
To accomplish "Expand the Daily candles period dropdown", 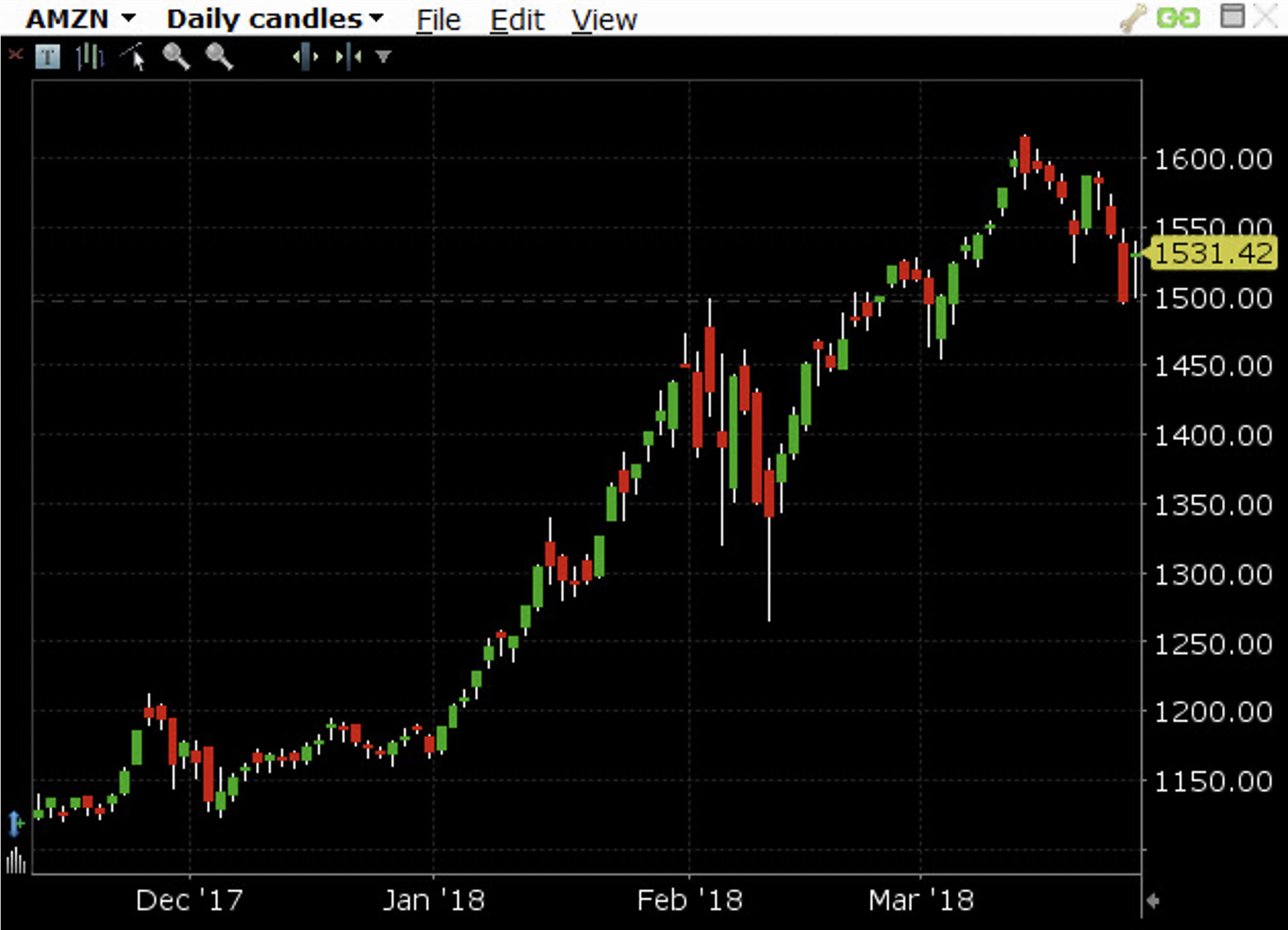I will click(274, 18).
